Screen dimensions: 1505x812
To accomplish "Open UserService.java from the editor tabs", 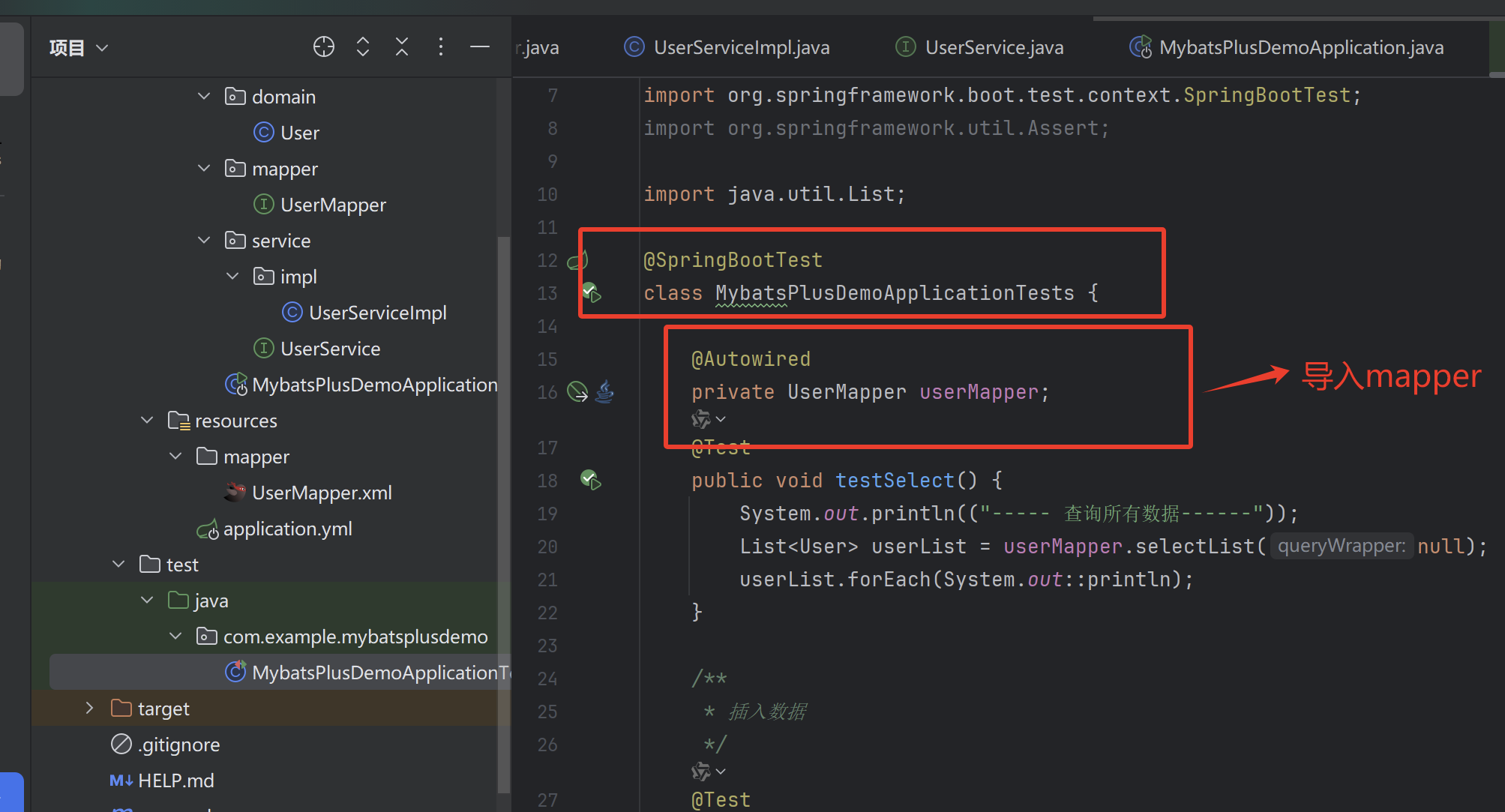I will 994,46.
